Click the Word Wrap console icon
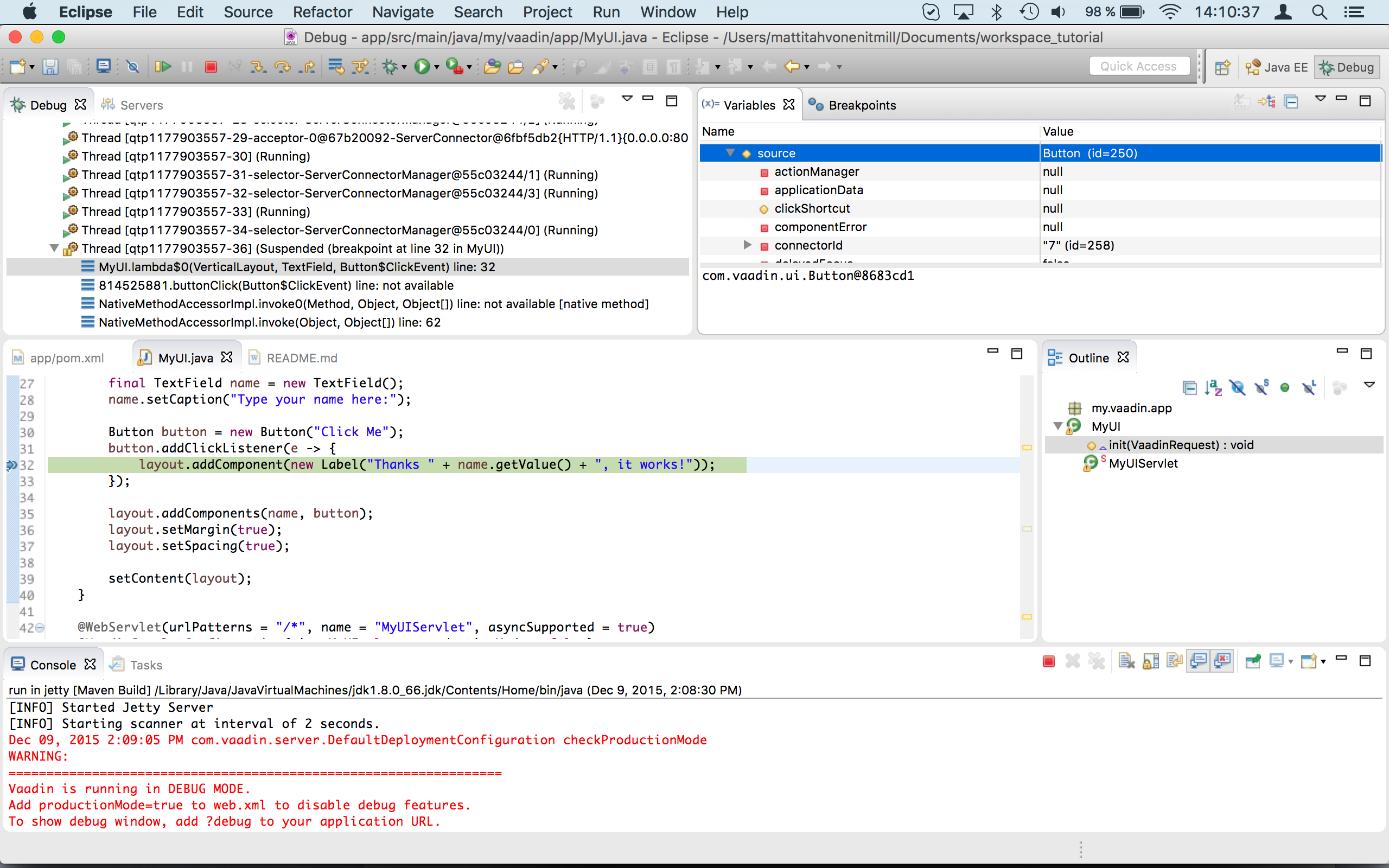The image size is (1389, 868). [1175, 661]
